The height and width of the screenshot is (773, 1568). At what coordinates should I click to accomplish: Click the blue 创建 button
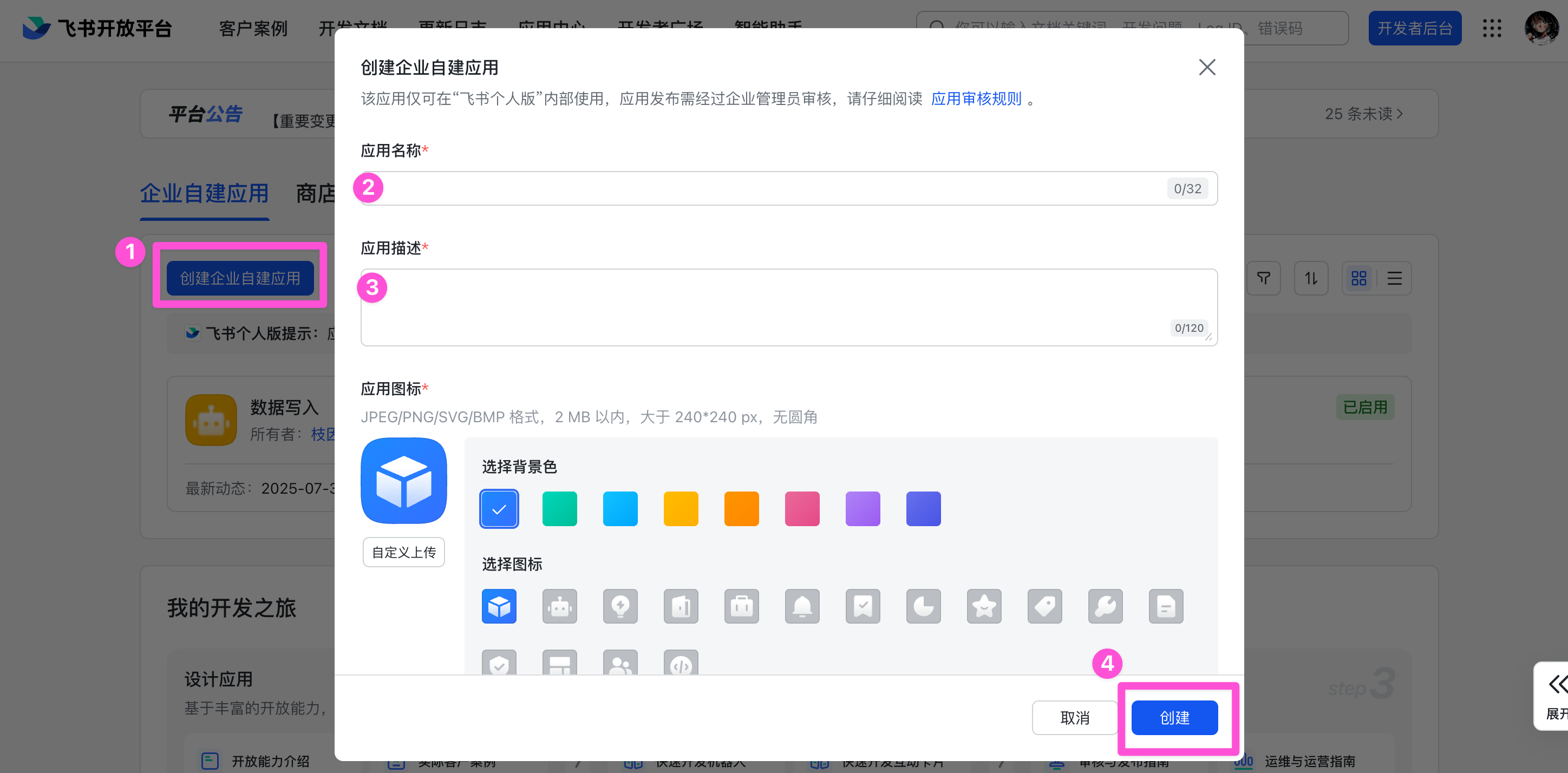click(x=1175, y=718)
